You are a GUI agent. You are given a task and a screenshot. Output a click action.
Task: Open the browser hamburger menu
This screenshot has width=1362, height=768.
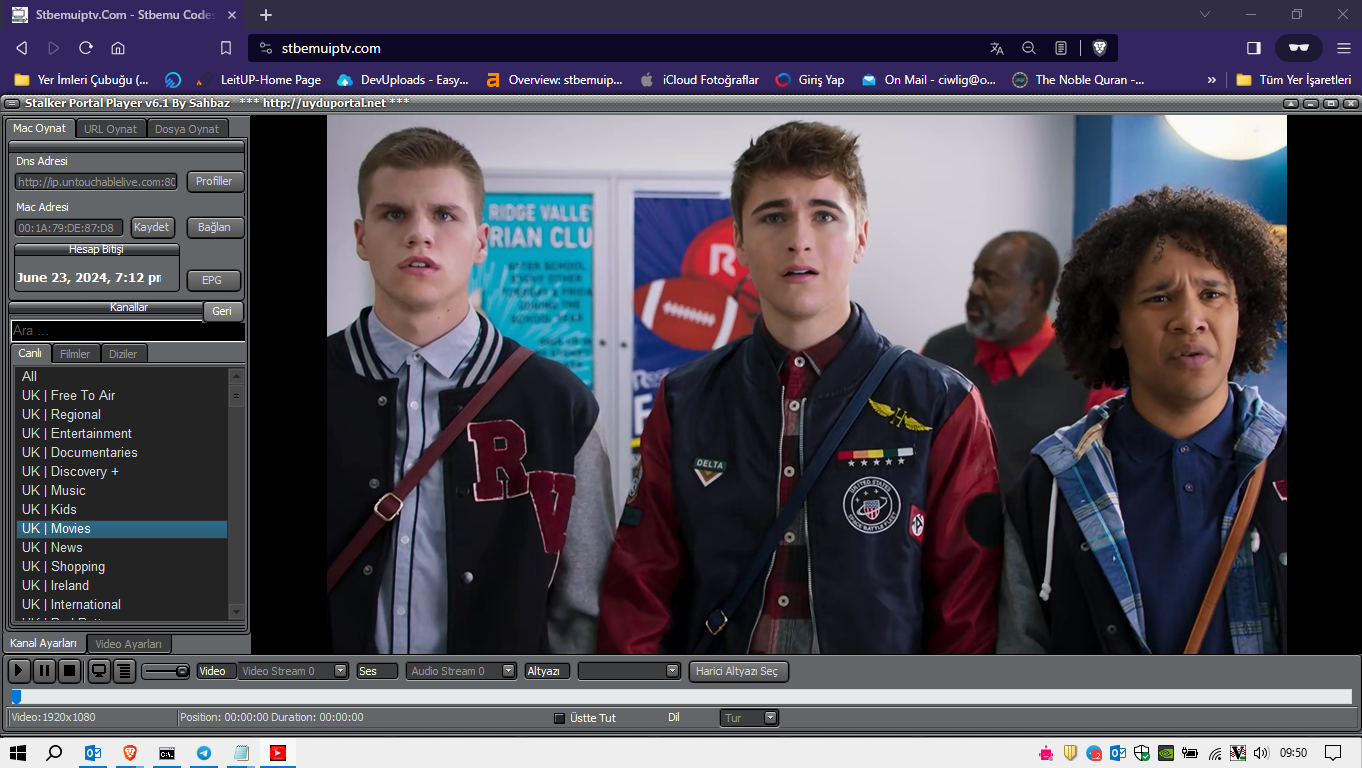[x=1343, y=48]
